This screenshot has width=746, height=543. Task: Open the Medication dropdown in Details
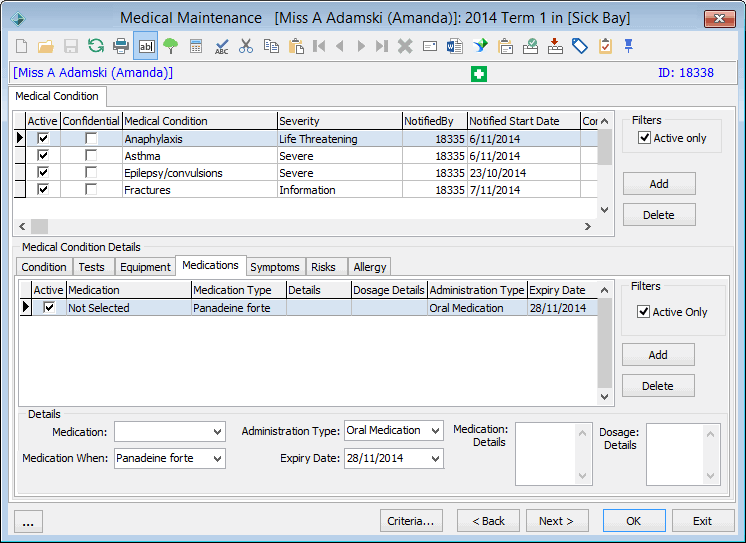(x=217, y=432)
